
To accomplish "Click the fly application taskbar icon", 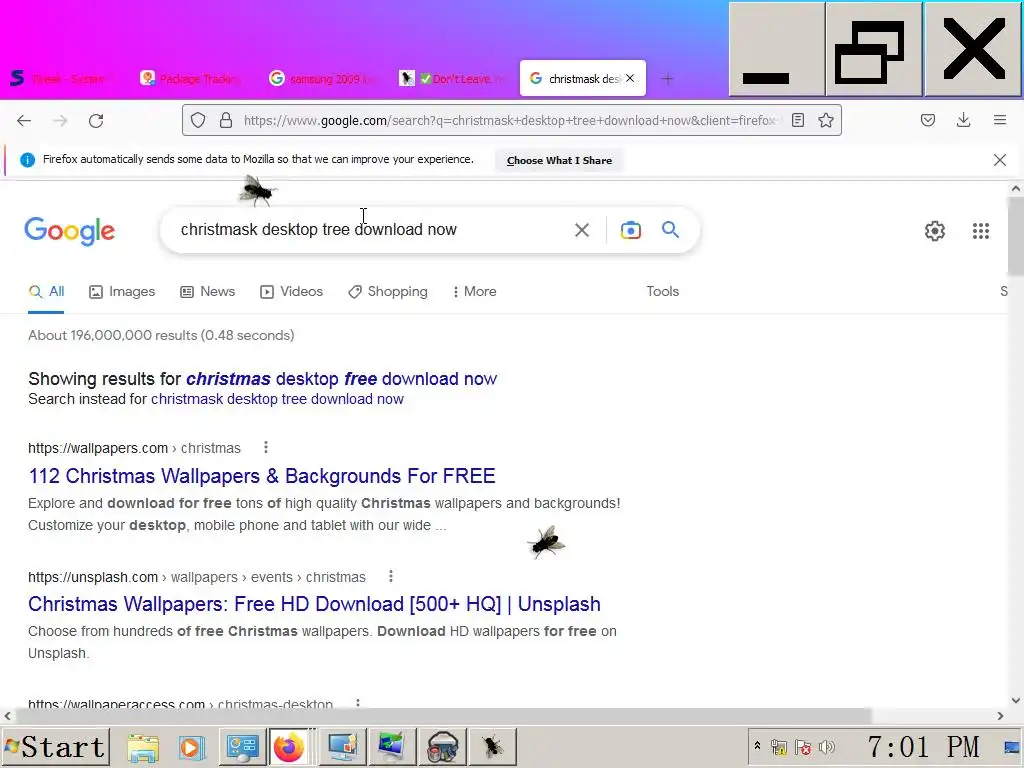I will point(492,747).
